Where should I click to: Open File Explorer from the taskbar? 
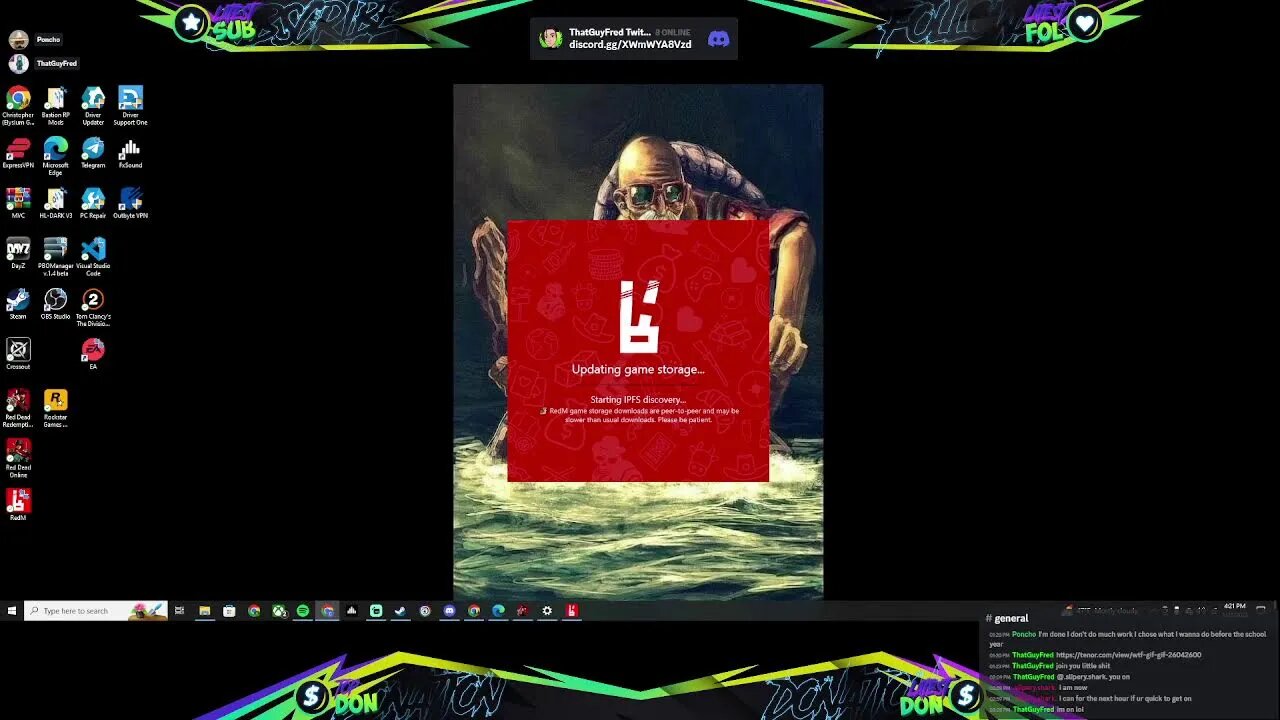coord(205,611)
